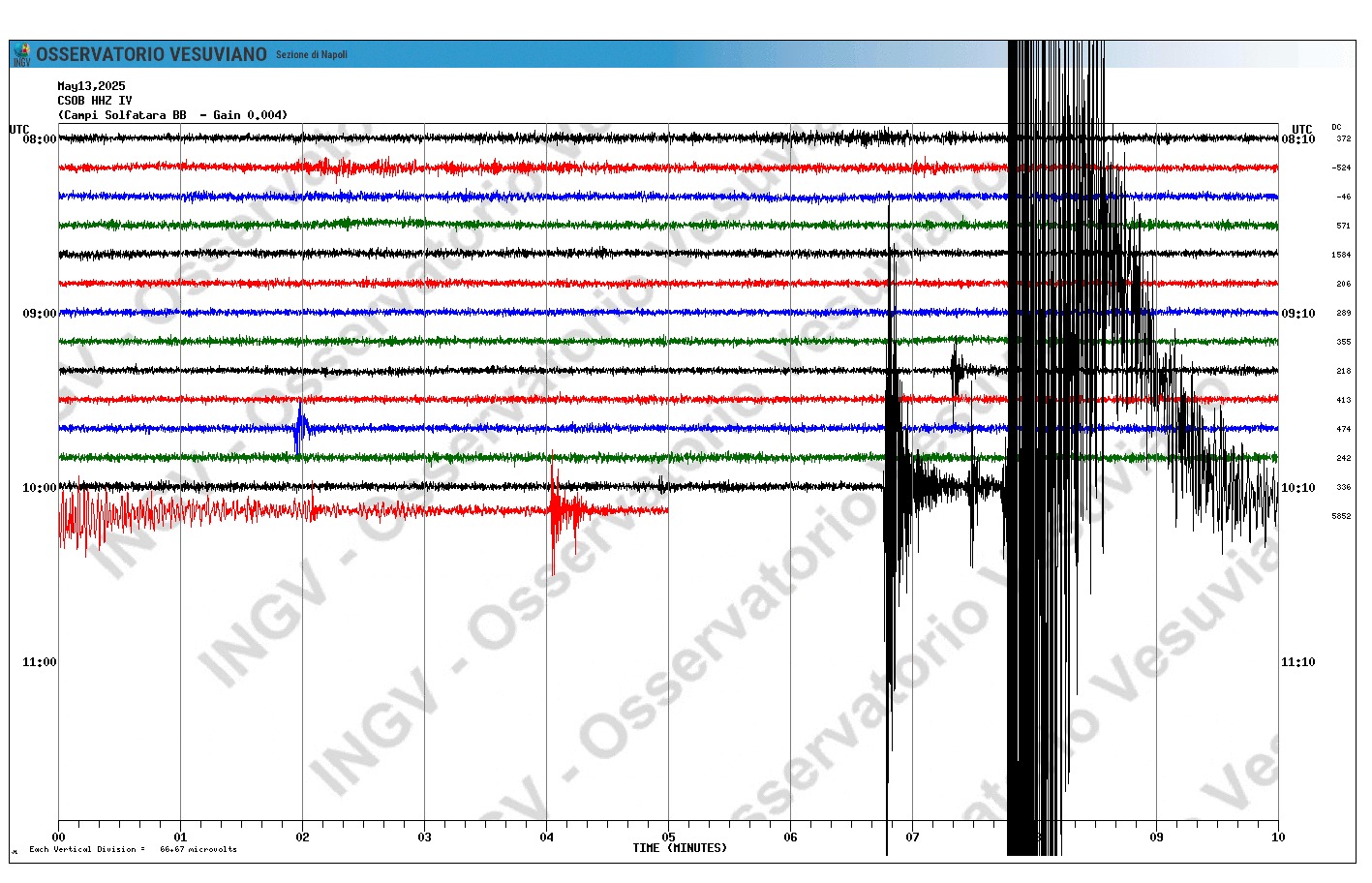This screenshot has width=1372, height=883.
Task: Select the DC value 218
Action: pyautogui.click(x=1344, y=371)
